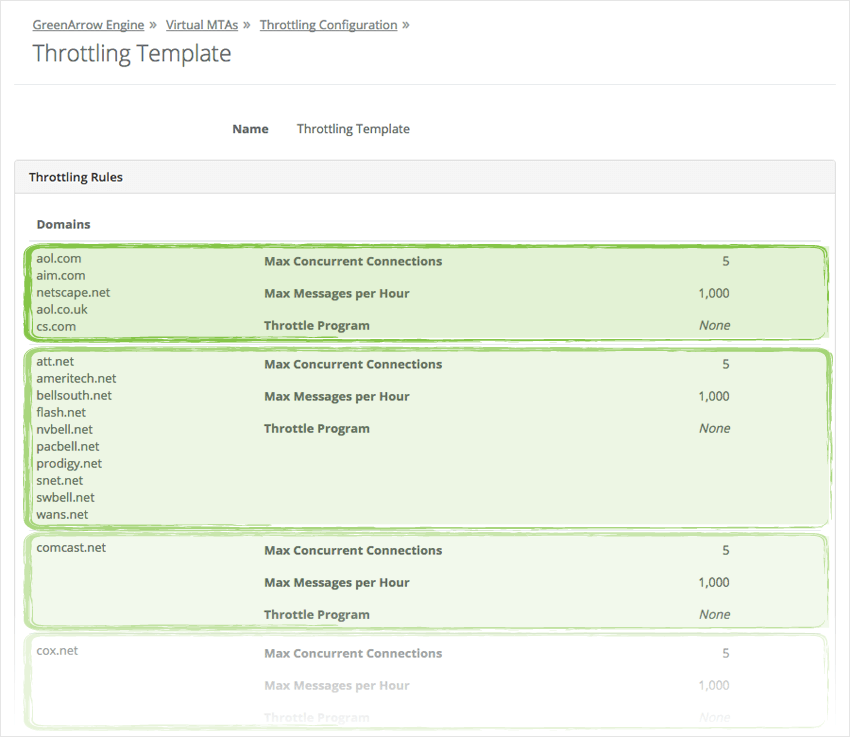Select the att.net domain entry
850x737 pixels.
(55, 362)
